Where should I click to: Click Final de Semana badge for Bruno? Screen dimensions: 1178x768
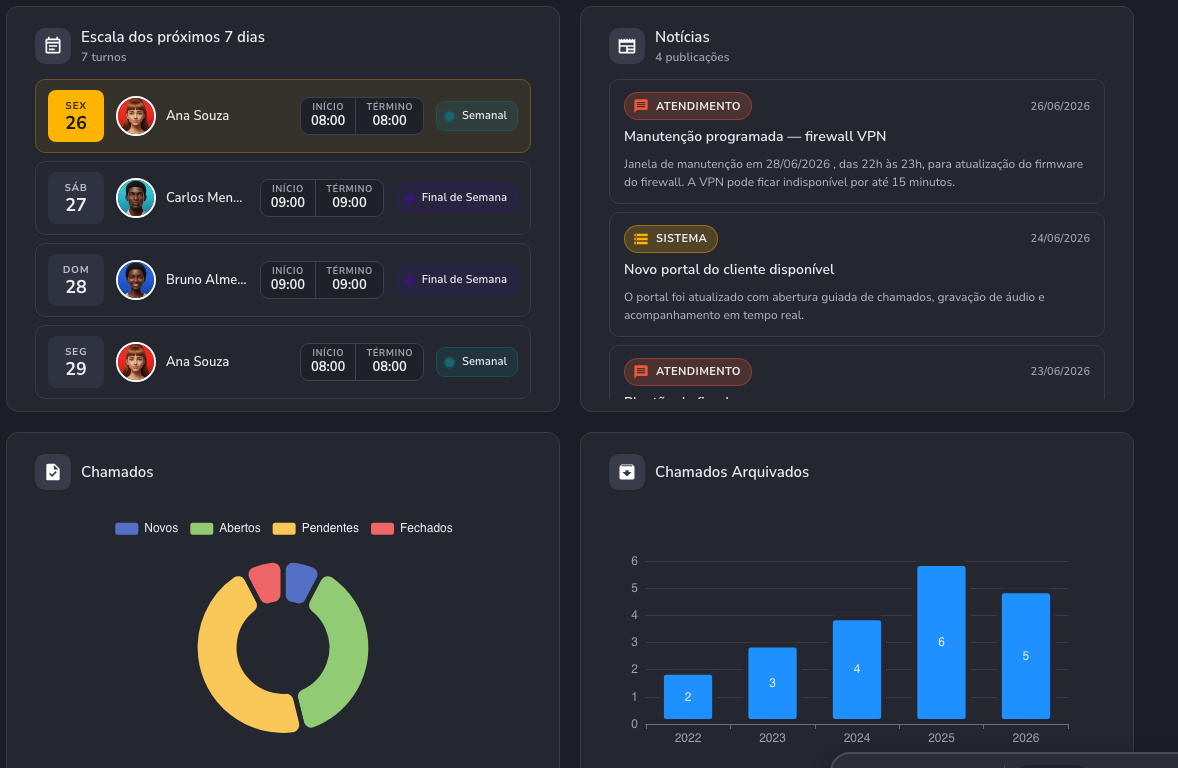click(457, 280)
